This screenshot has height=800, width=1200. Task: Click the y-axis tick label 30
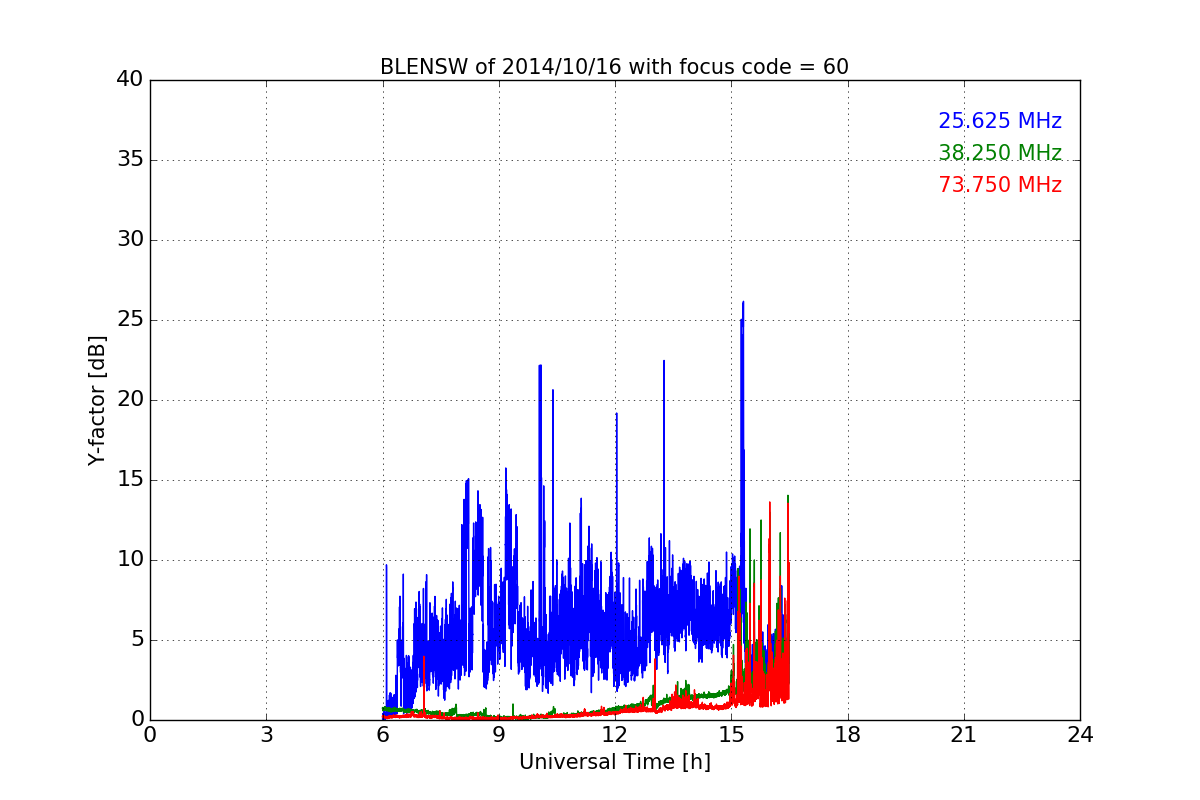(x=129, y=240)
